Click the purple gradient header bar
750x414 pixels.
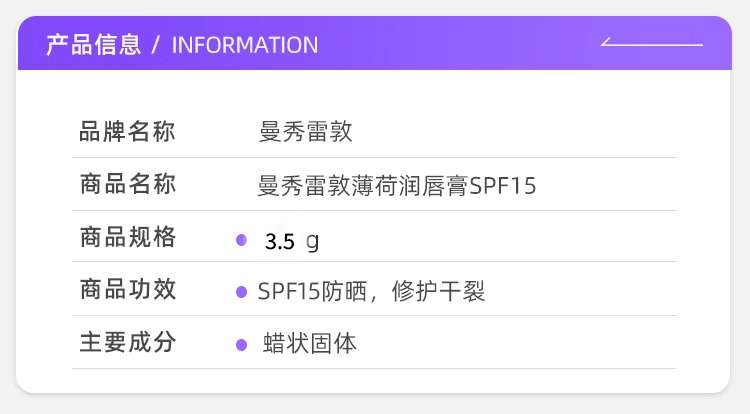[x=450, y=44]
